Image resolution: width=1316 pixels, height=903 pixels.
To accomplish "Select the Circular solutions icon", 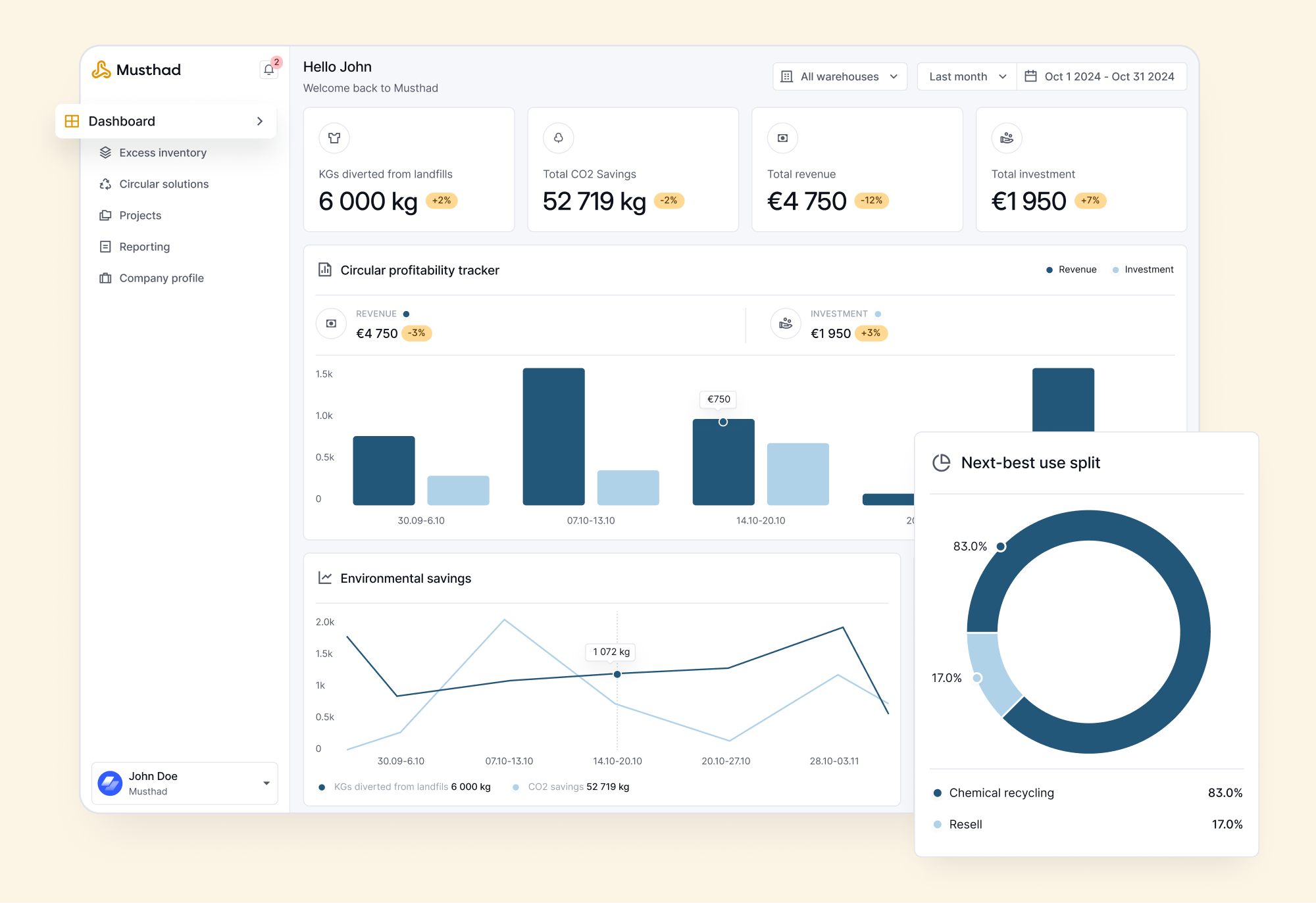I will click(106, 183).
